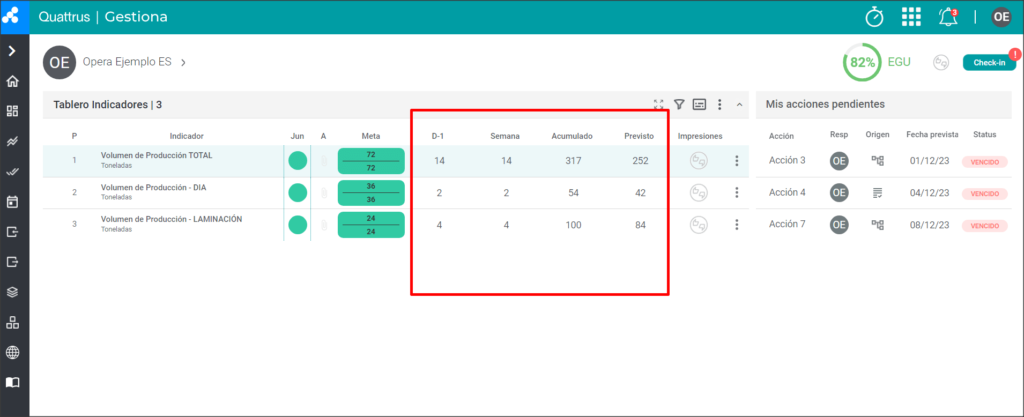Open the apps grid launcher

pos(911,17)
